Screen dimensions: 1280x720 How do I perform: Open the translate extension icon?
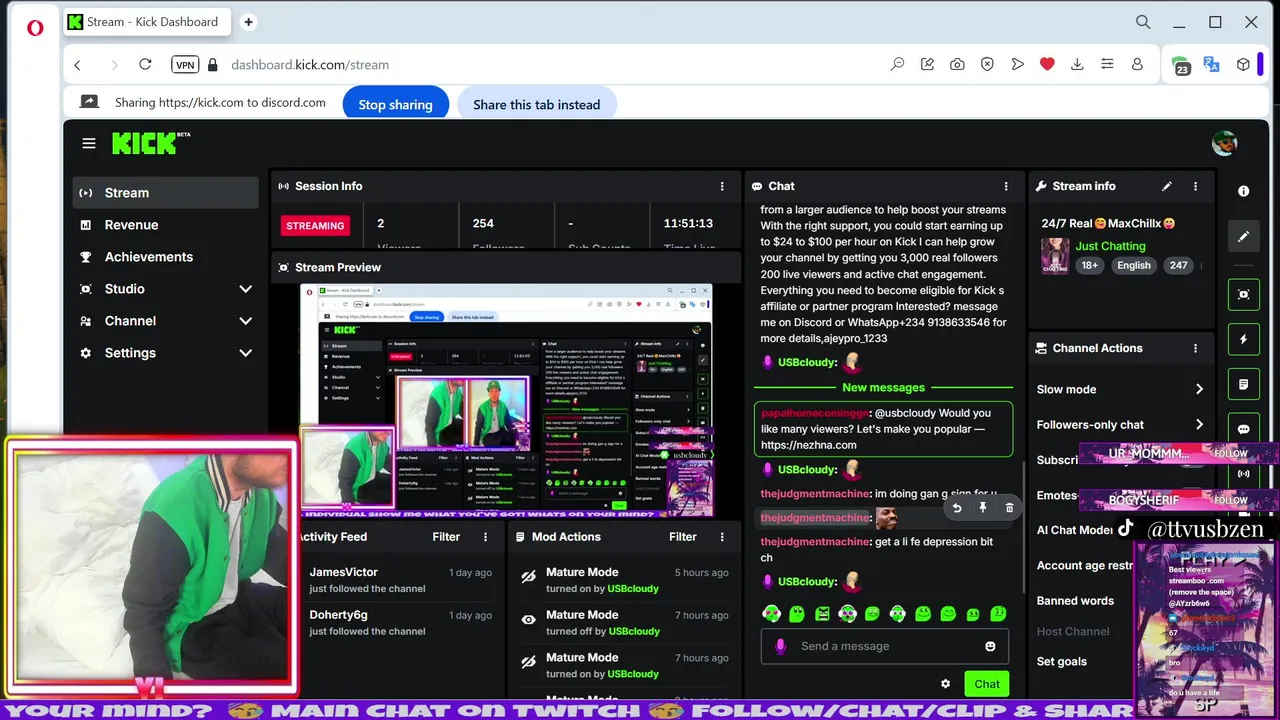1211,64
